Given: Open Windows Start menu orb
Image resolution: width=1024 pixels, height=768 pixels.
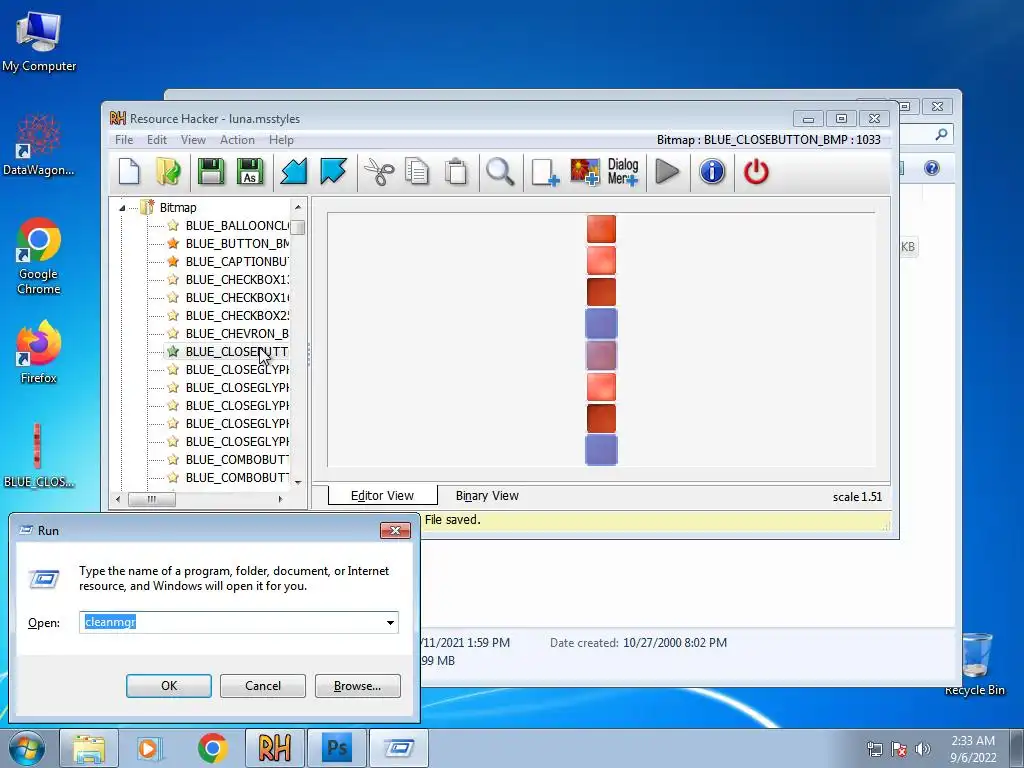Looking at the screenshot, I should pos(27,748).
